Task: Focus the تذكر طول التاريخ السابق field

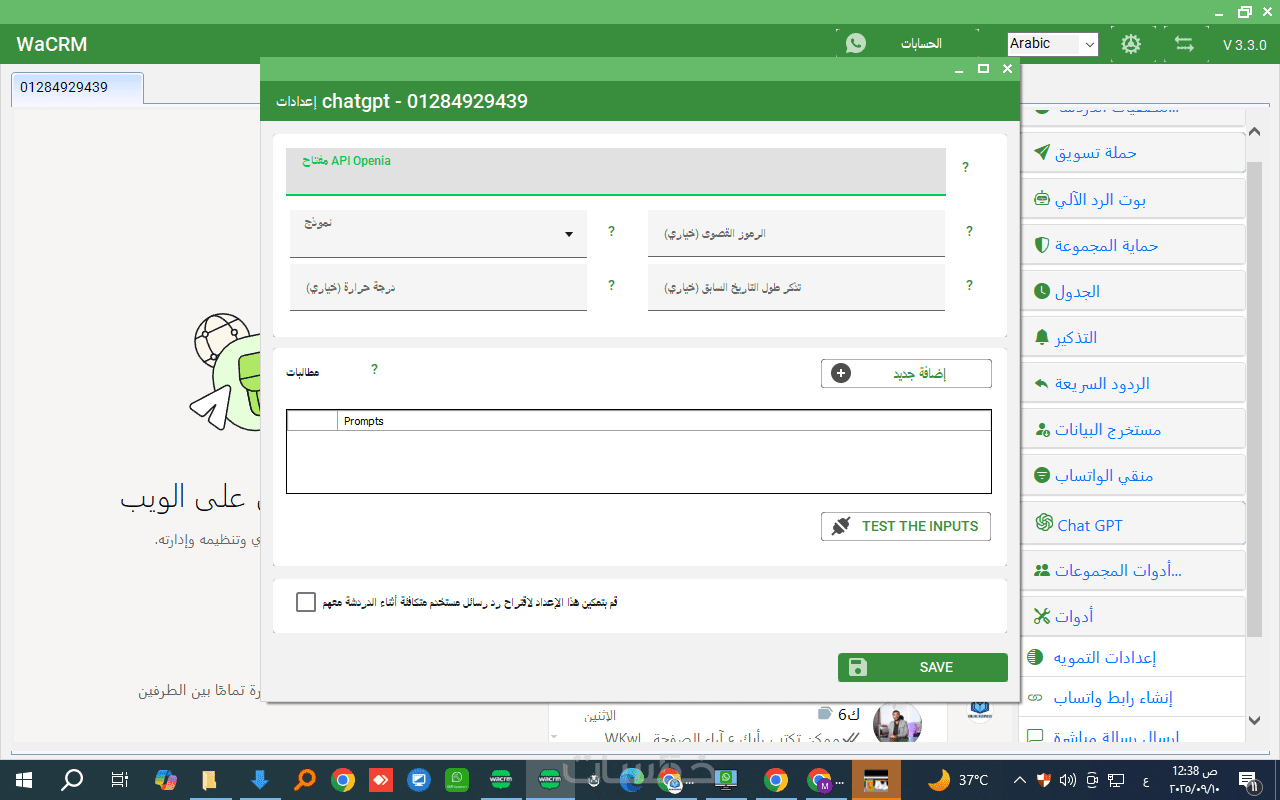Action: (x=796, y=287)
